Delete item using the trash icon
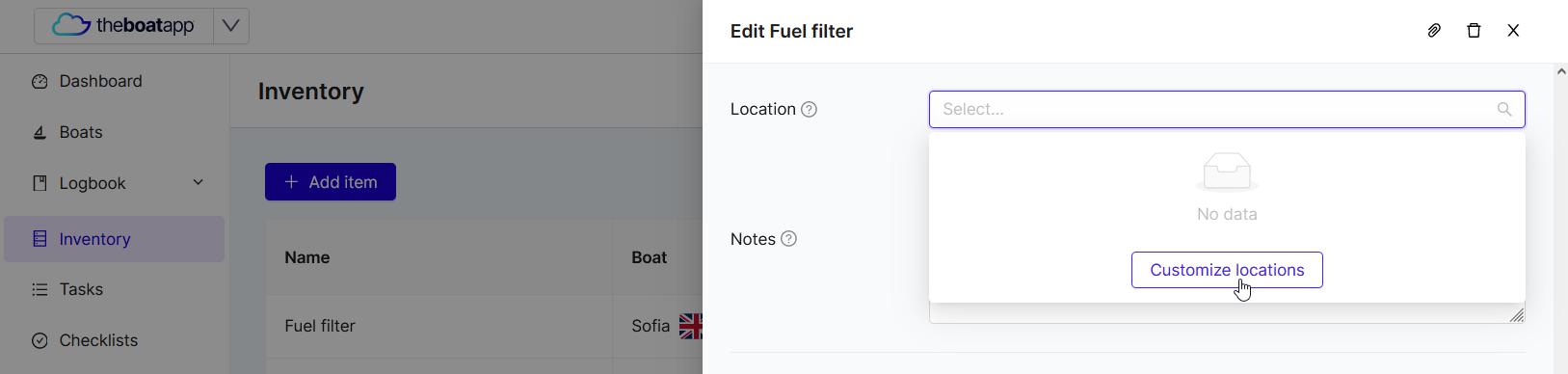 click(x=1474, y=31)
